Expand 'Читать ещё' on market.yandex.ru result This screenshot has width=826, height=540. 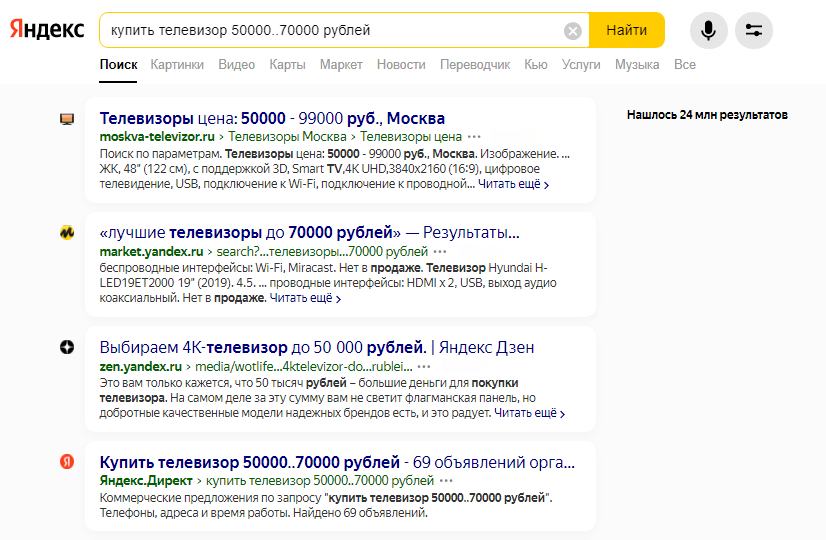point(306,298)
